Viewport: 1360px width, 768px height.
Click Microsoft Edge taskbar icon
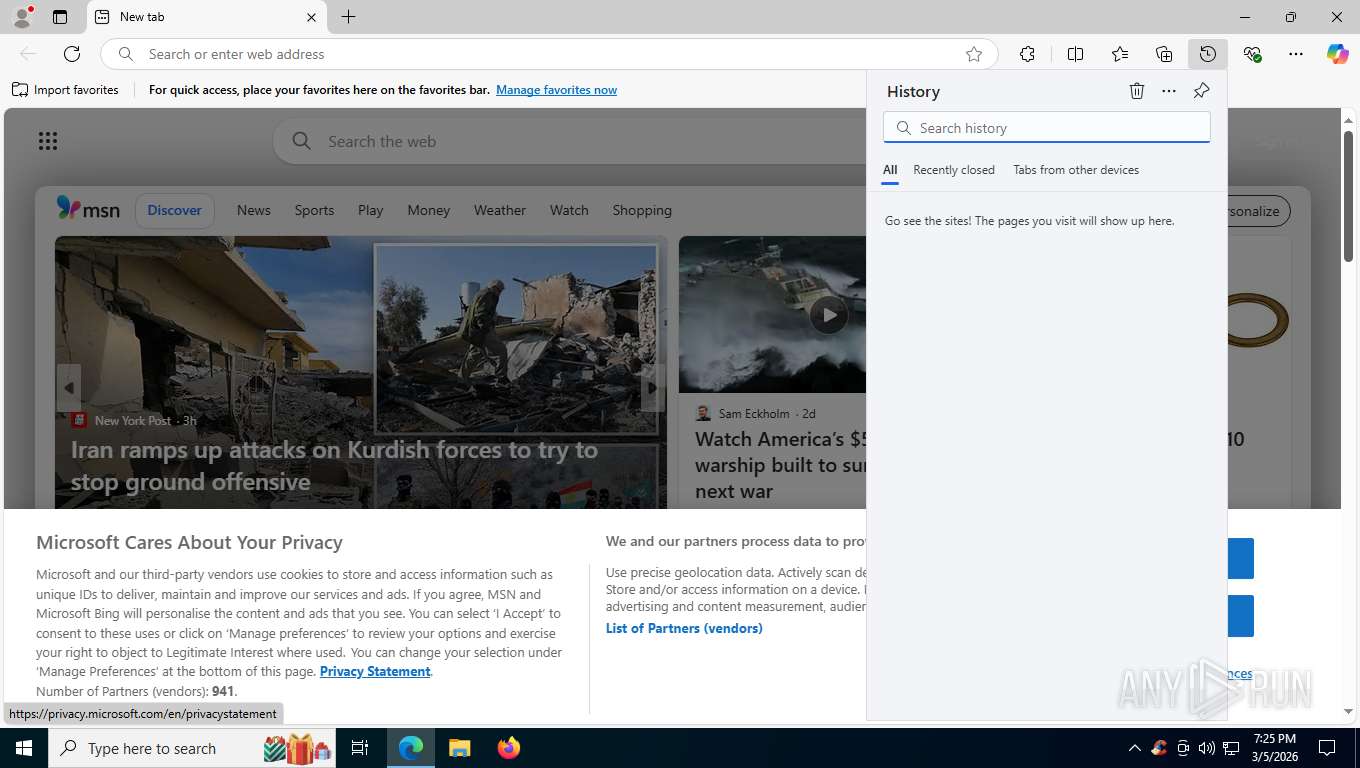pos(411,748)
